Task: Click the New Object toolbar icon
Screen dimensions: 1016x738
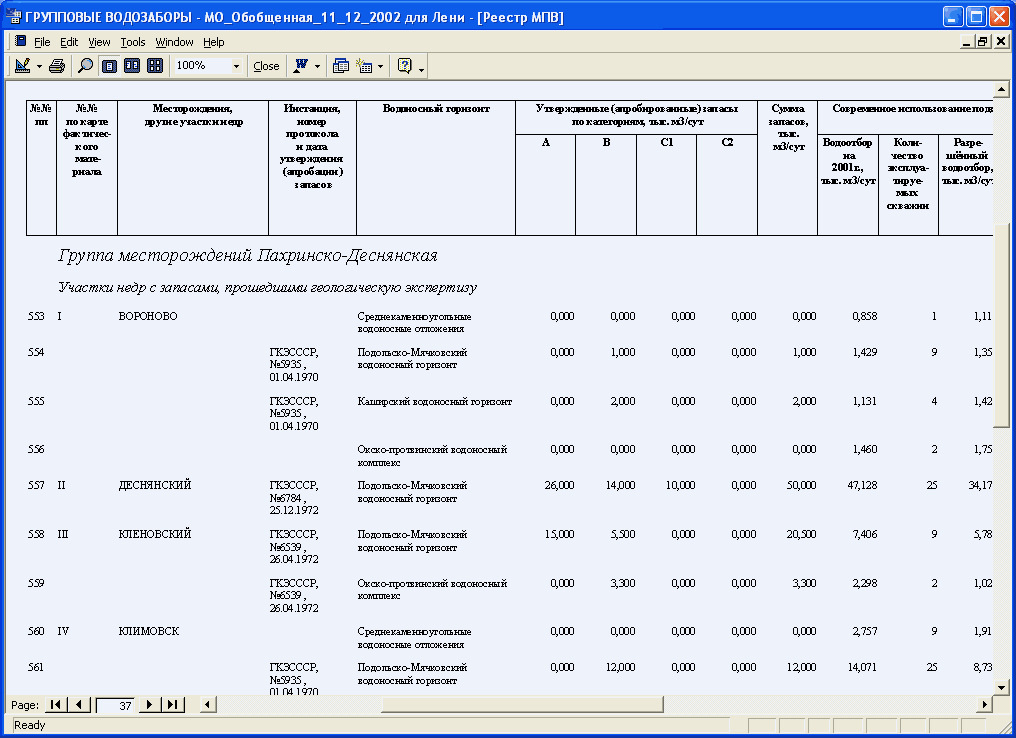Action: pyautogui.click(x=365, y=65)
